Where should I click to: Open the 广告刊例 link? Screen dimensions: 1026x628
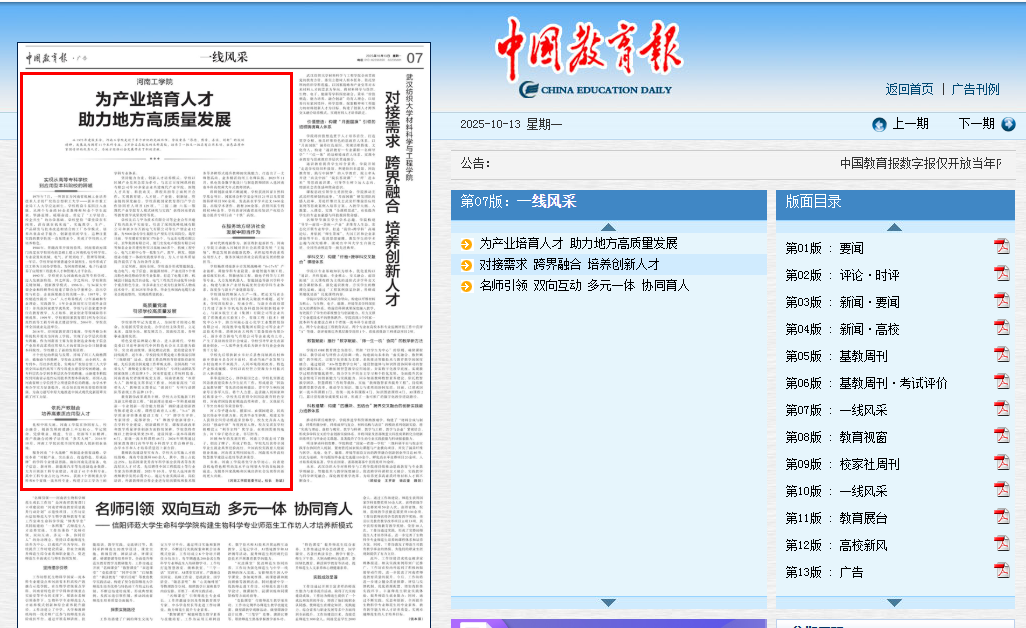click(975, 89)
